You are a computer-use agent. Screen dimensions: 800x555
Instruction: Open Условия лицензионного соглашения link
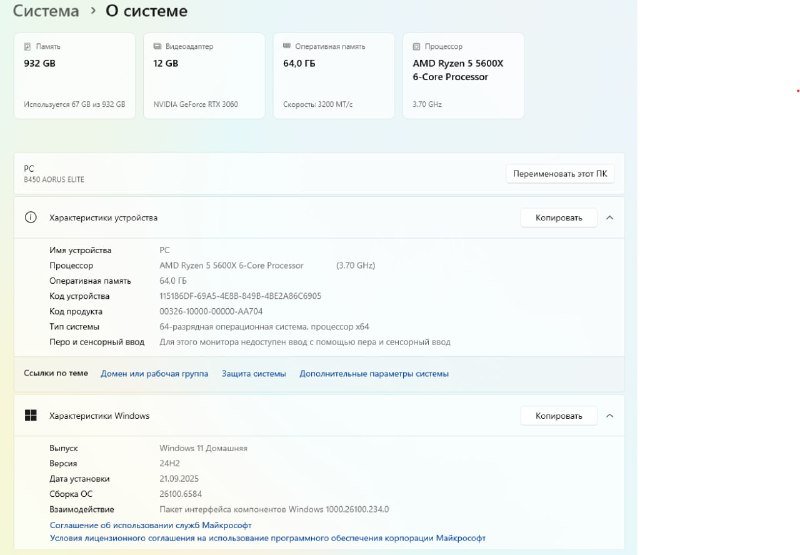267,538
